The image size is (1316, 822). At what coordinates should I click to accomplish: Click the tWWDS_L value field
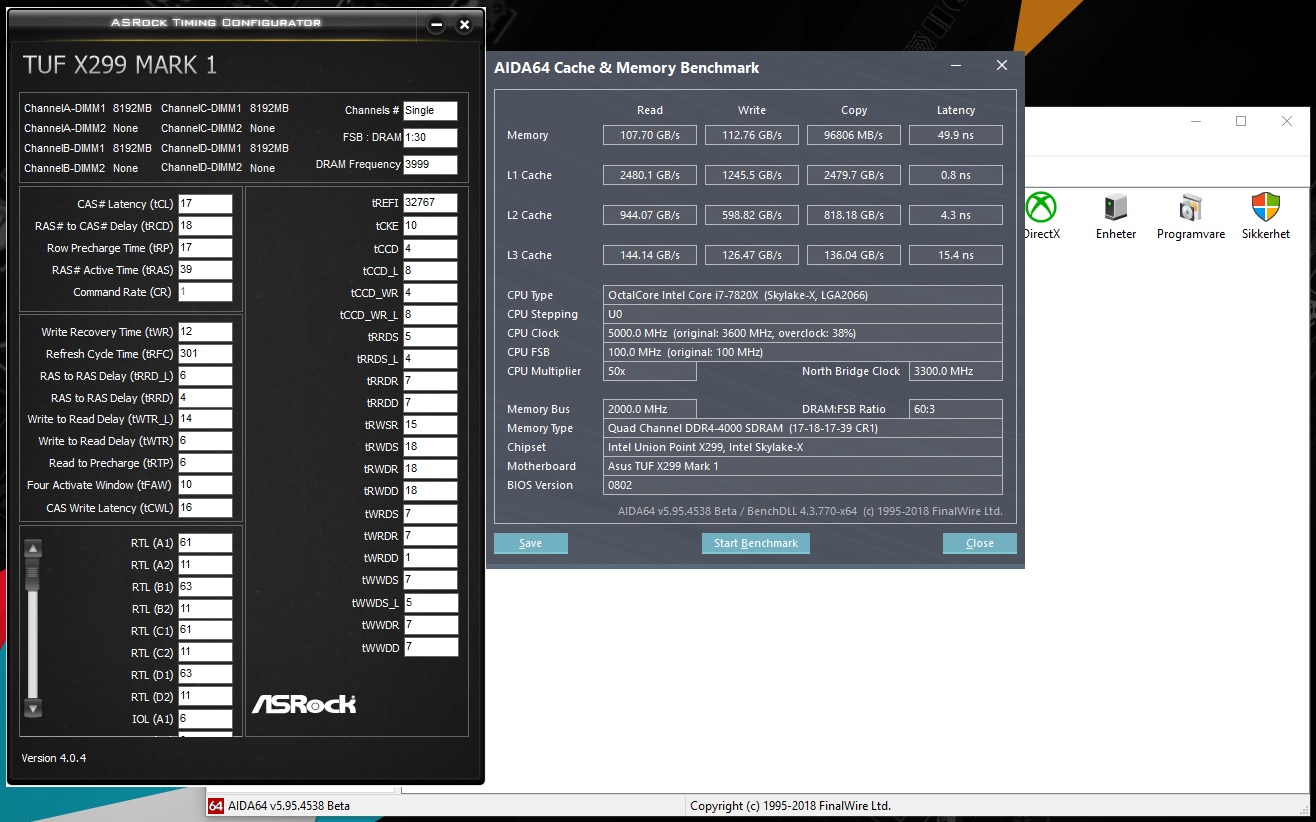point(430,603)
